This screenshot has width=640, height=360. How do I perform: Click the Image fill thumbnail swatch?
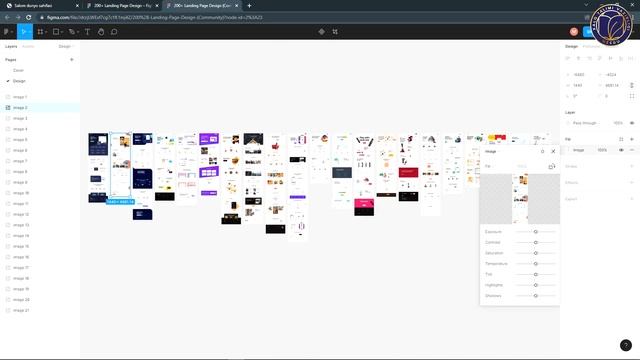pos(569,150)
